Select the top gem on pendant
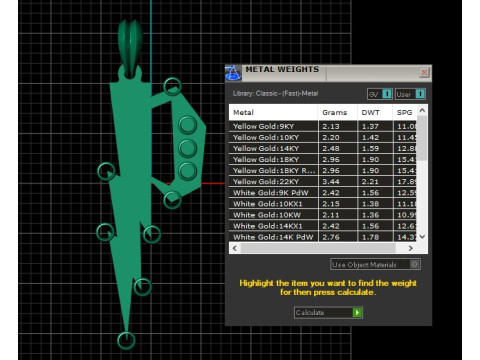 pyautogui.click(x=188, y=125)
